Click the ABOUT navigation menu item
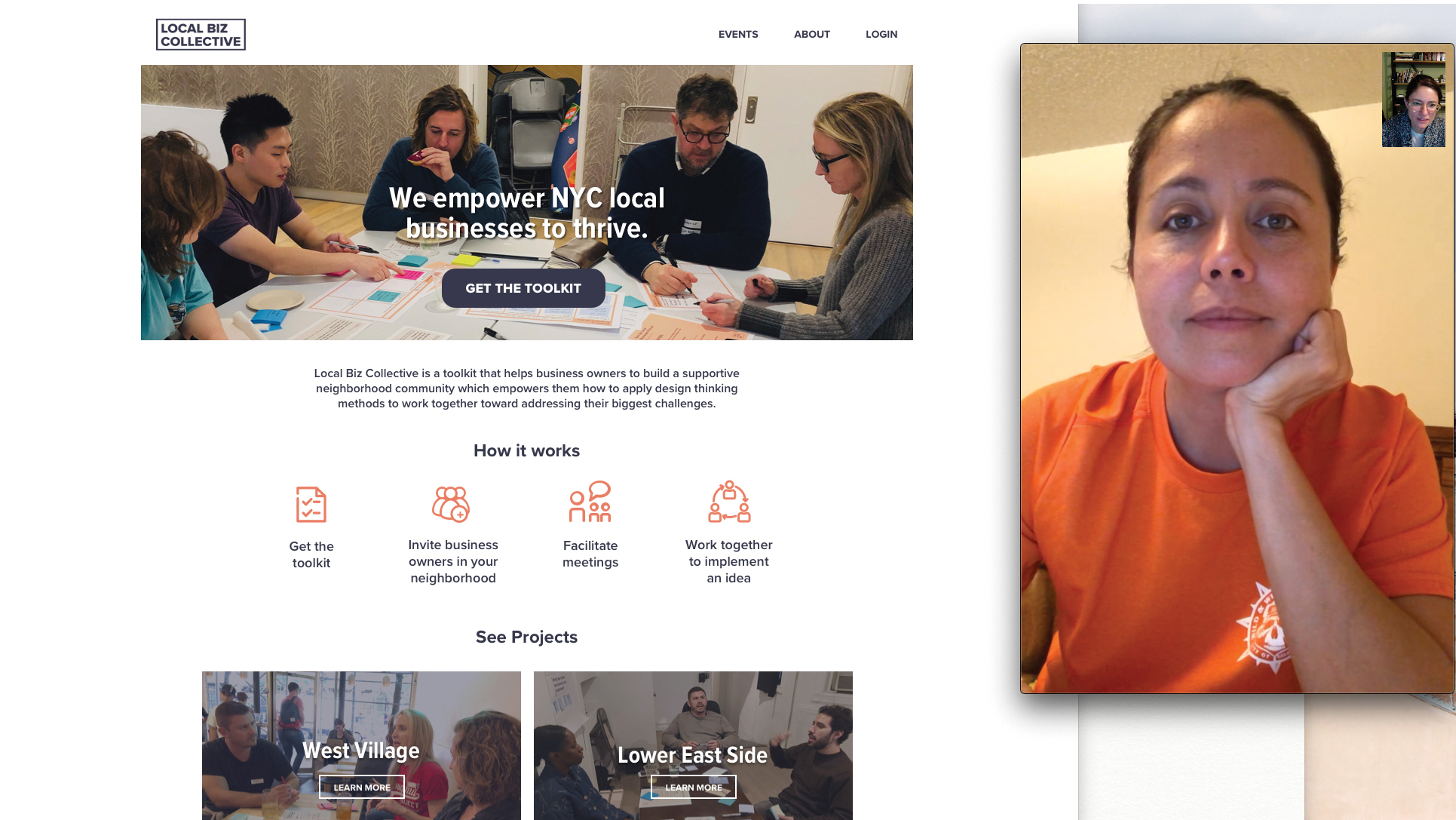1456x820 pixels. [x=811, y=34]
